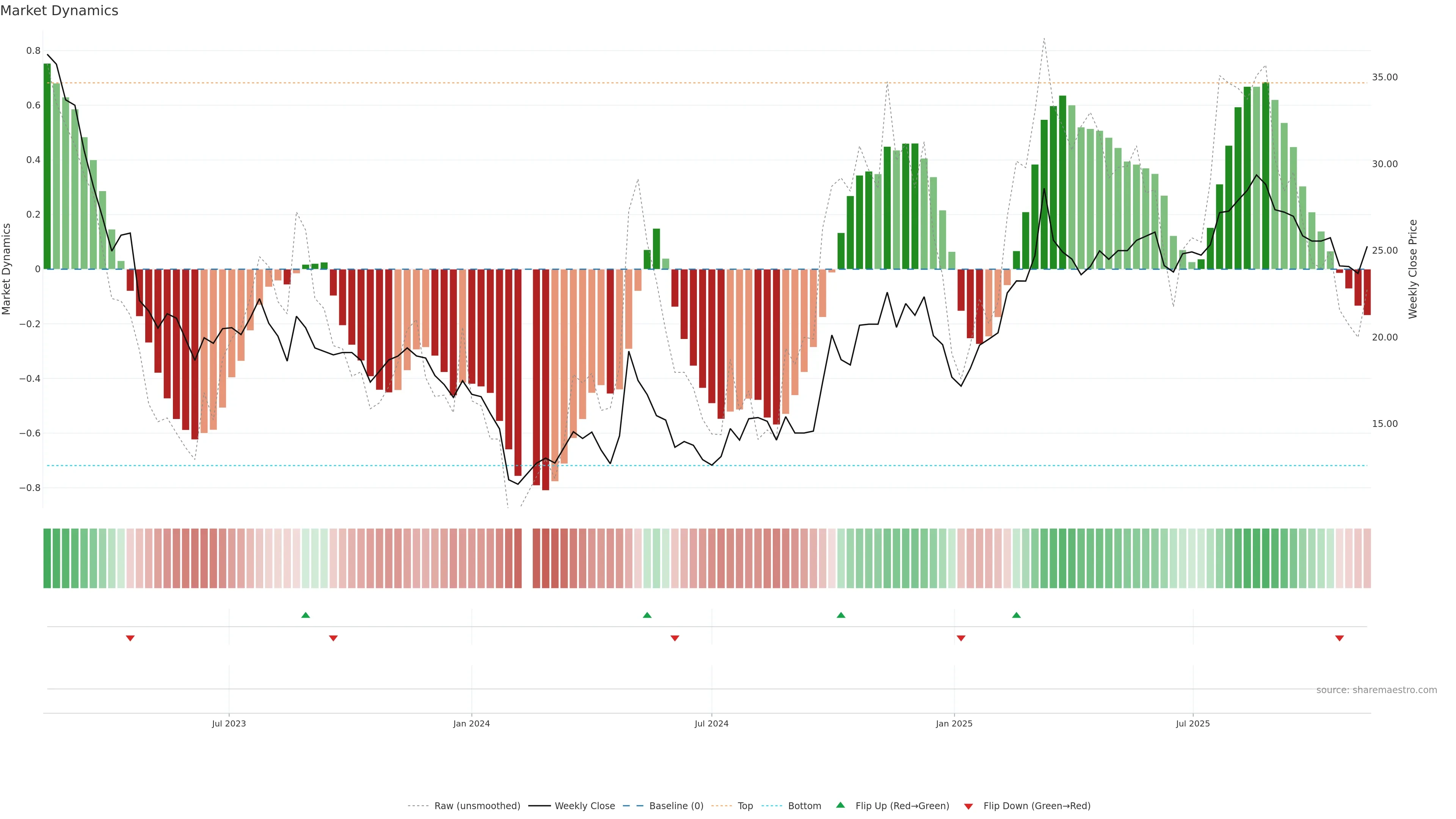Click the Flip Down triangle icon in legend
Screen dimensions: 1456x819
pos(968,806)
